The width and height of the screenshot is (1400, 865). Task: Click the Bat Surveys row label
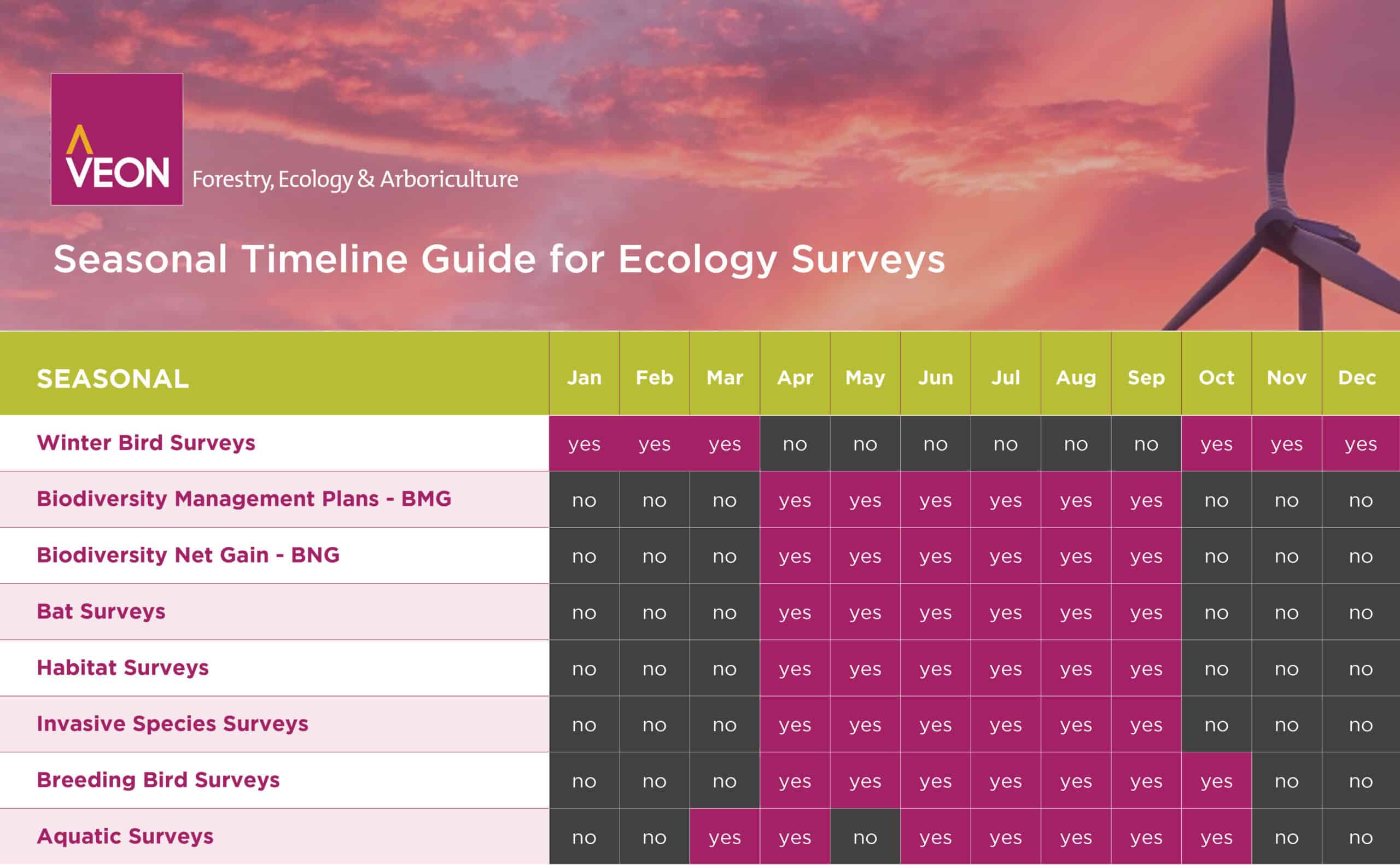pos(101,611)
